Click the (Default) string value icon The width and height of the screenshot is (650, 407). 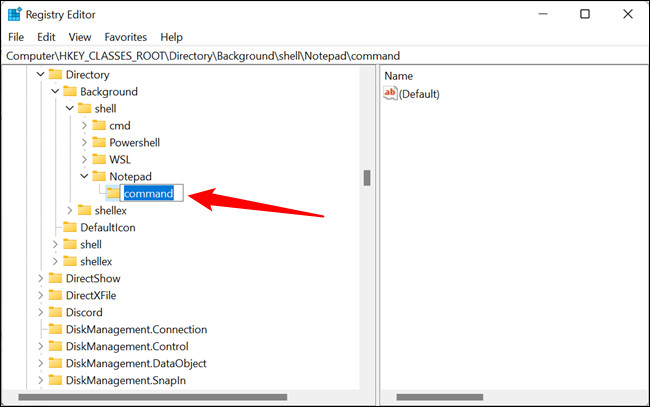(x=390, y=94)
